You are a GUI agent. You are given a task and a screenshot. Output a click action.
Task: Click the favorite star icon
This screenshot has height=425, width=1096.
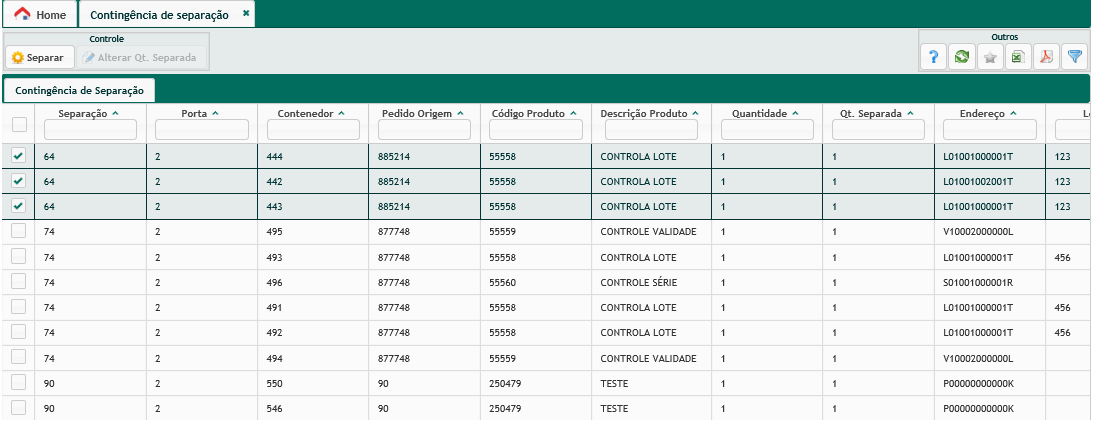pos(989,57)
